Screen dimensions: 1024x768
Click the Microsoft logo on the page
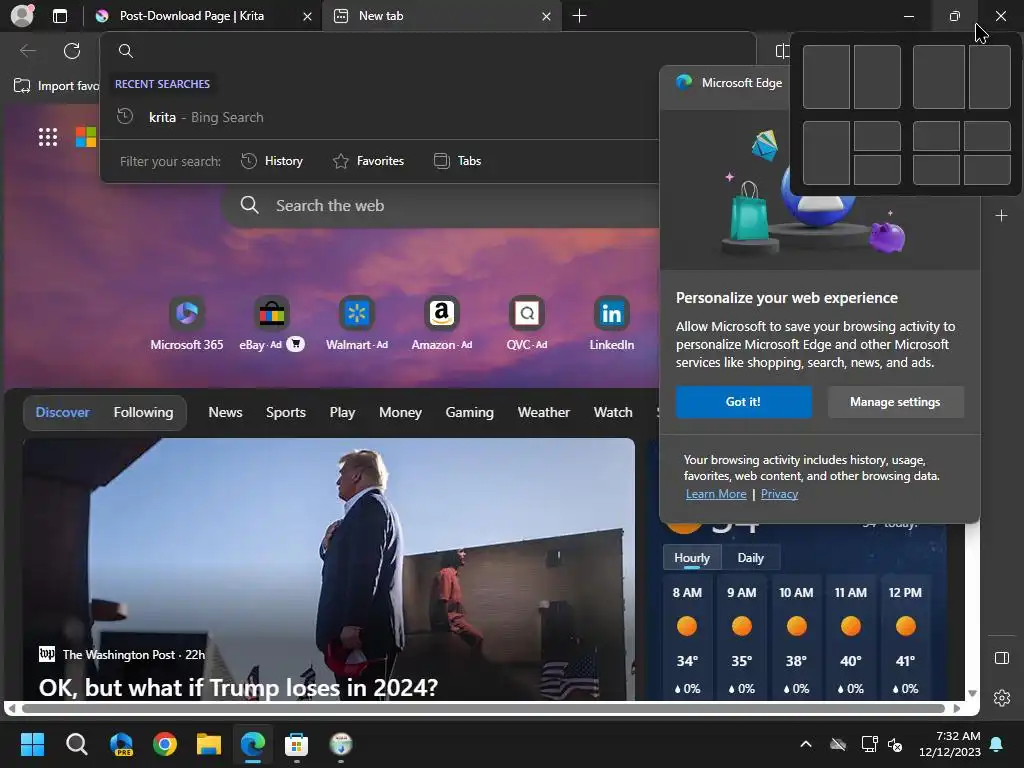[x=86, y=137]
